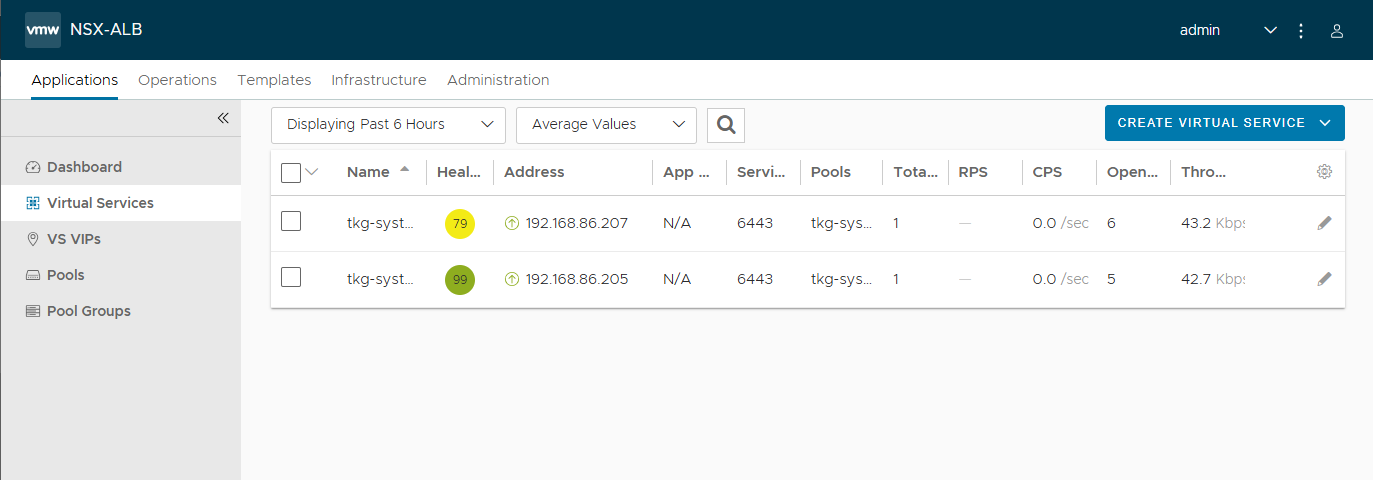Click open connections value 6

(1112, 223)
